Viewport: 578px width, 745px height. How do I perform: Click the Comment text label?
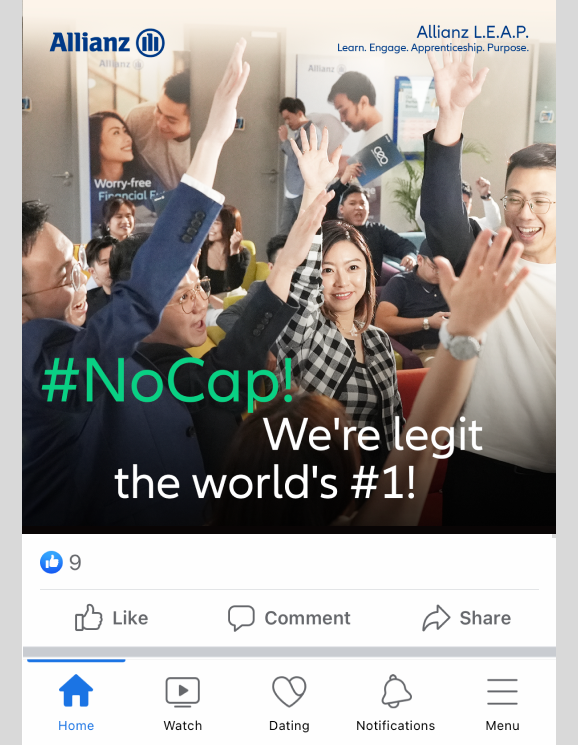click(x=307, y=618)
